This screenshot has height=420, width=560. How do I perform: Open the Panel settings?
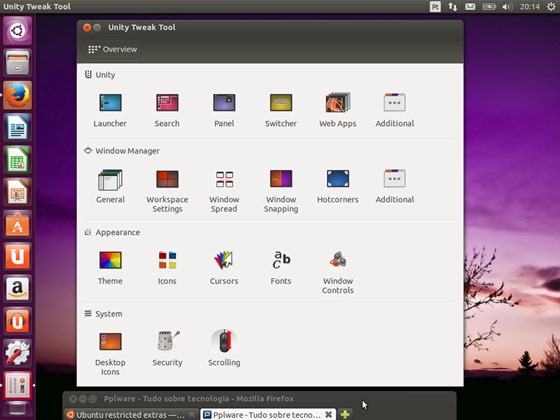[224, 110]
